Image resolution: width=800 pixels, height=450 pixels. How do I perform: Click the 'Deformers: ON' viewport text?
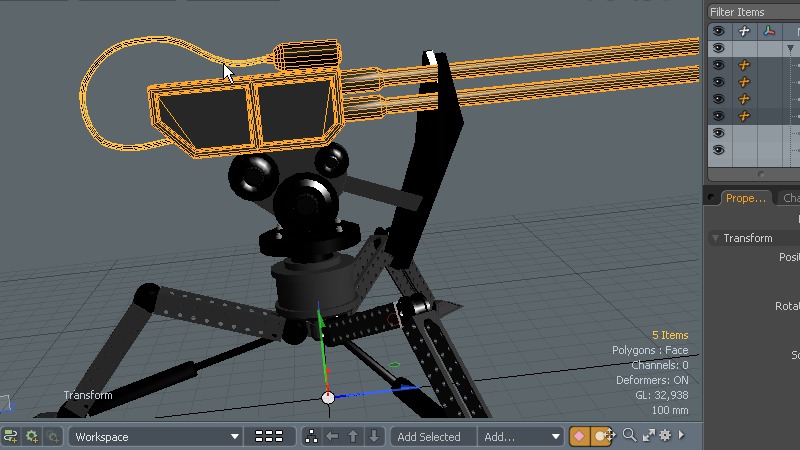tap(652, 380)
